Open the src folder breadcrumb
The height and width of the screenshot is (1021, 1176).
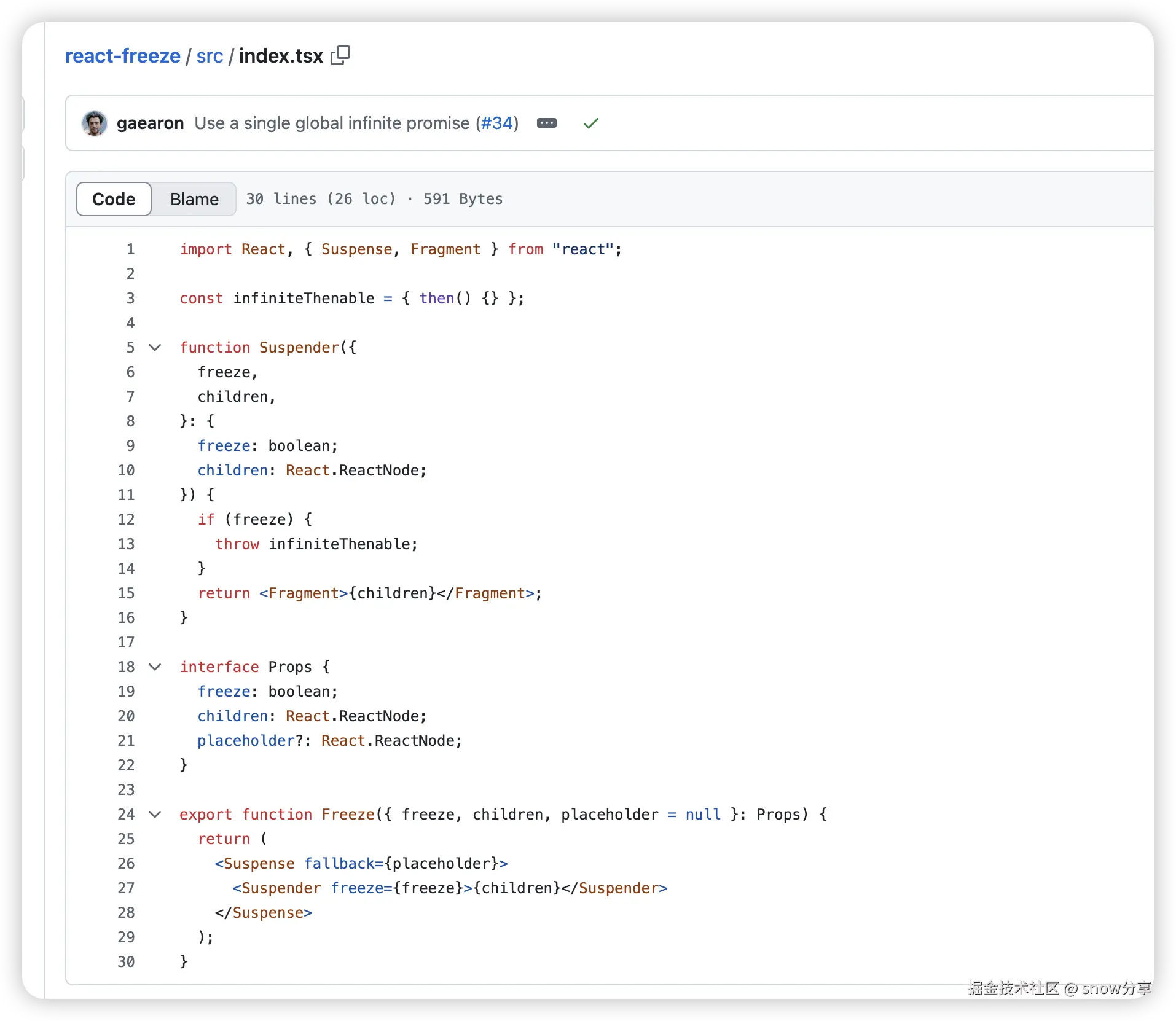tap(210, 56)
